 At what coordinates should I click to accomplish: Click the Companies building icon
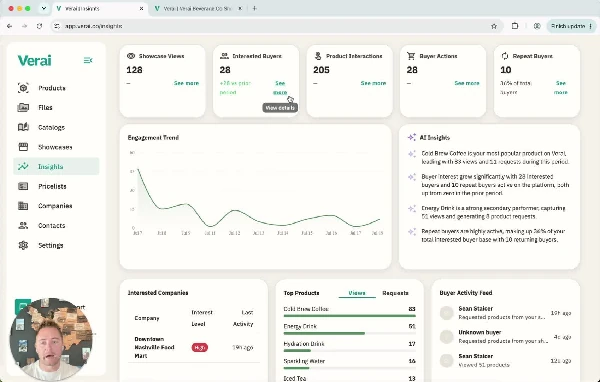tap(23, 206)
